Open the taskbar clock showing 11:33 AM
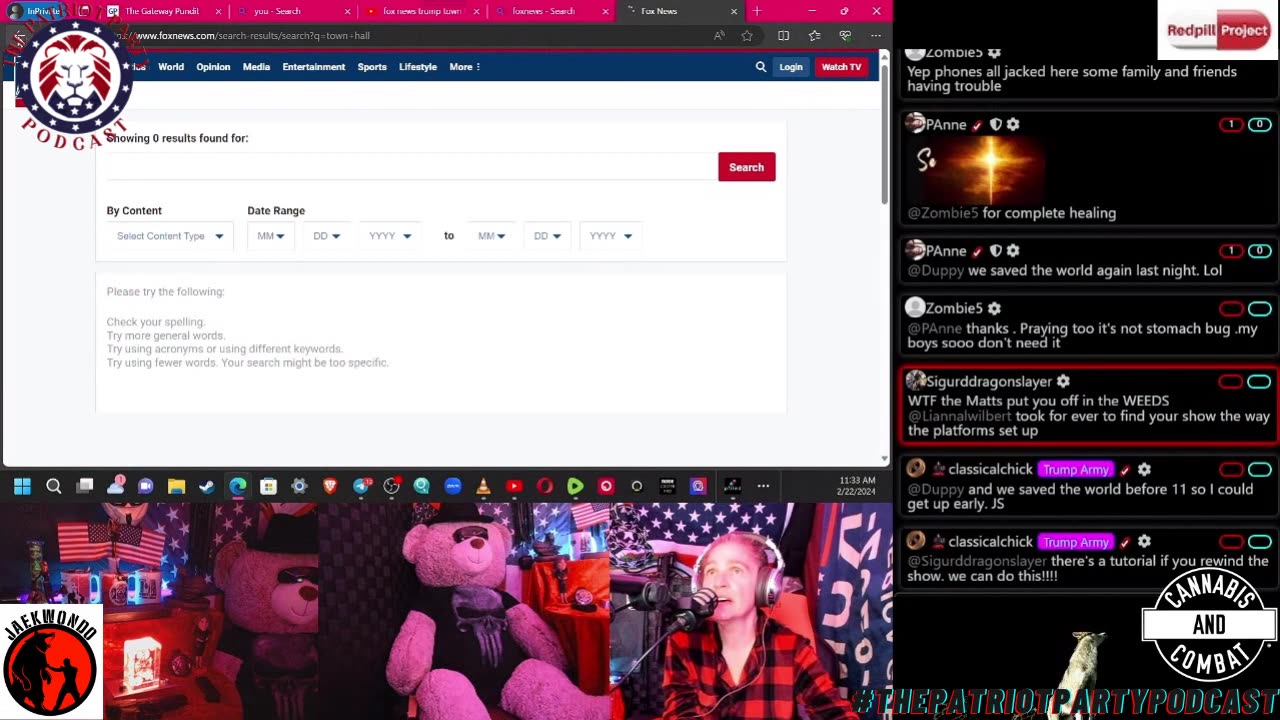 click(857, 486)
